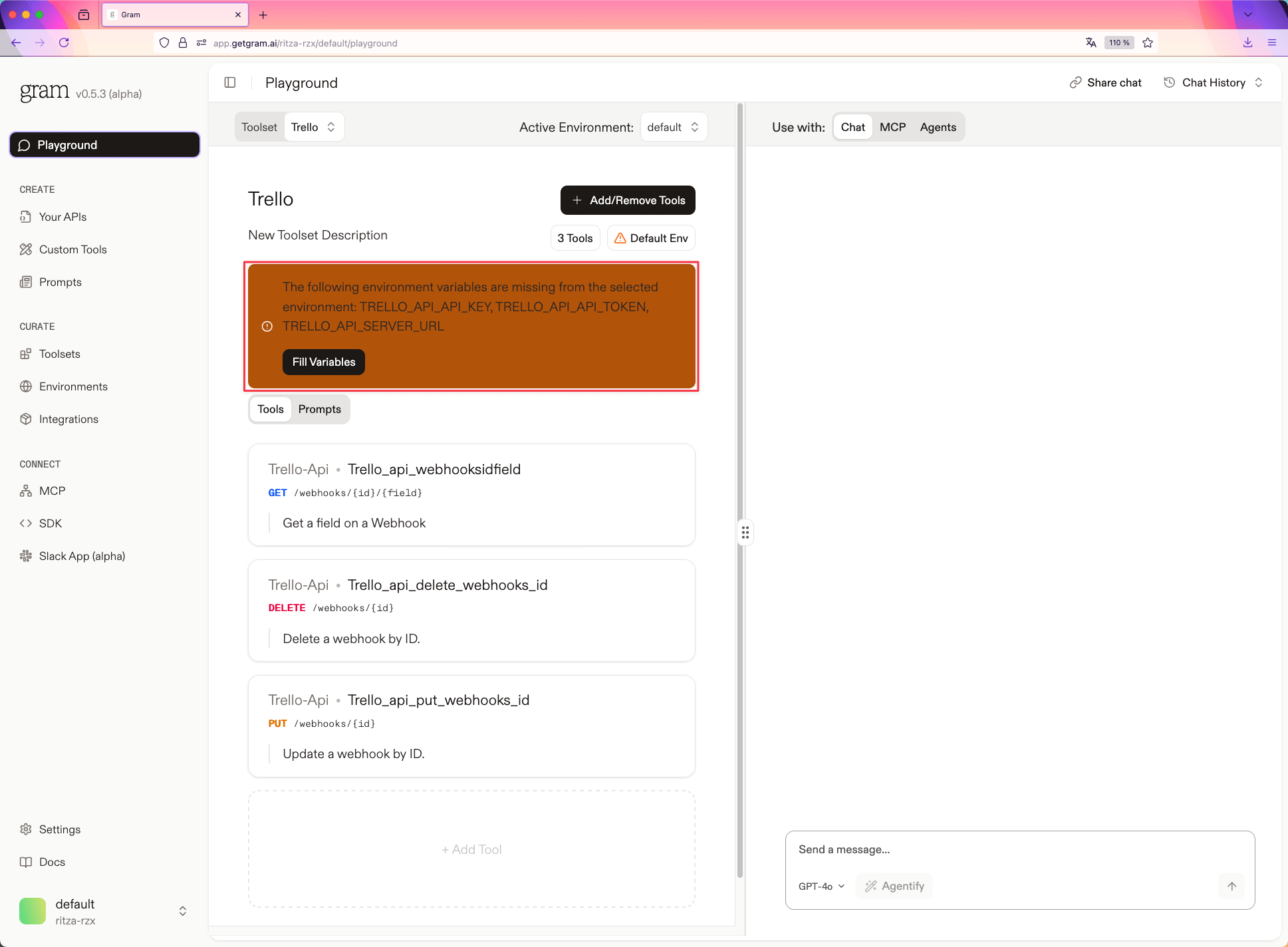Bookmark page with star icon
Screen dimensions: 1288x947
1148,43
